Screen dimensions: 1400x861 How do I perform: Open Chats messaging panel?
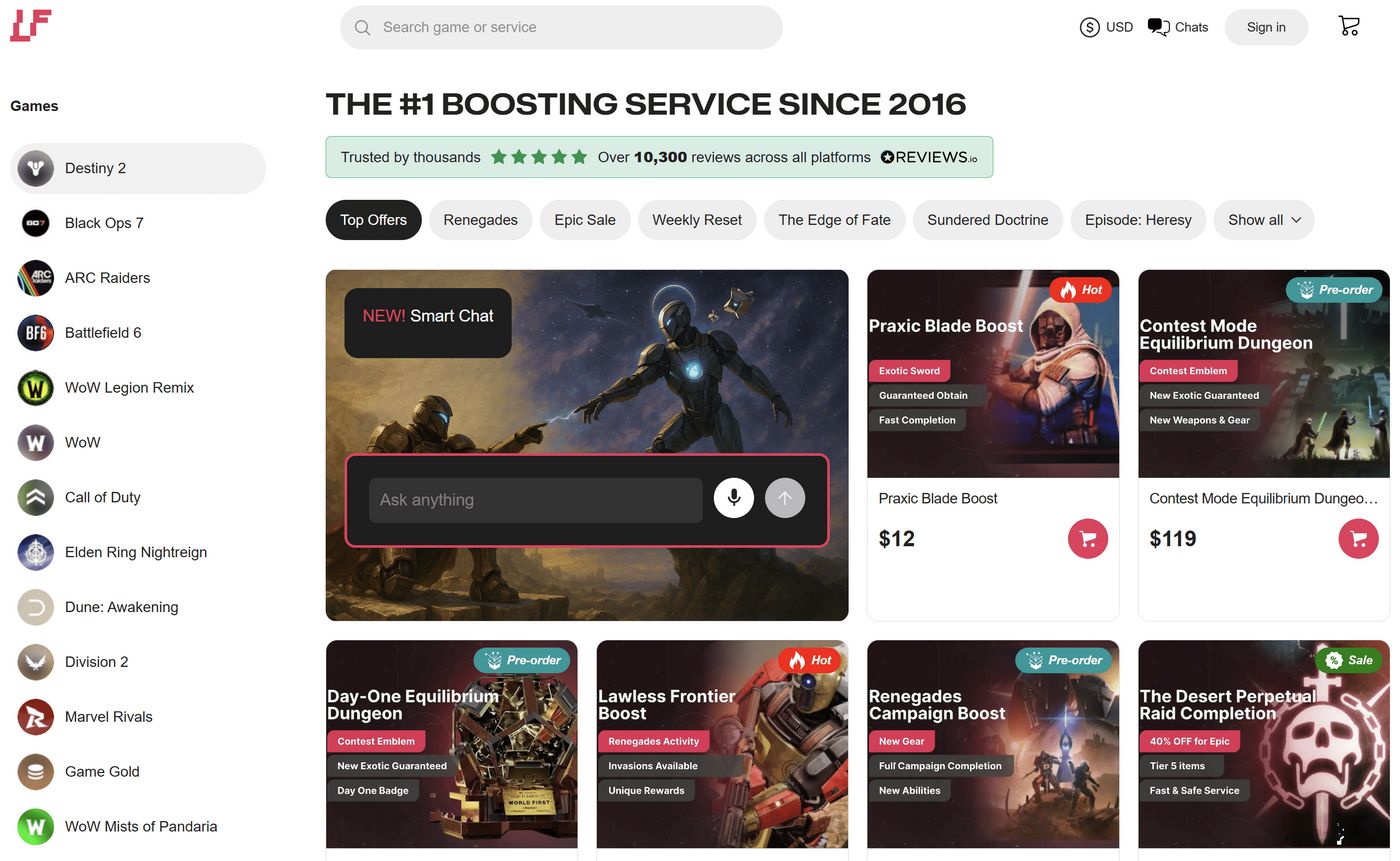(x=1177, y=27)
